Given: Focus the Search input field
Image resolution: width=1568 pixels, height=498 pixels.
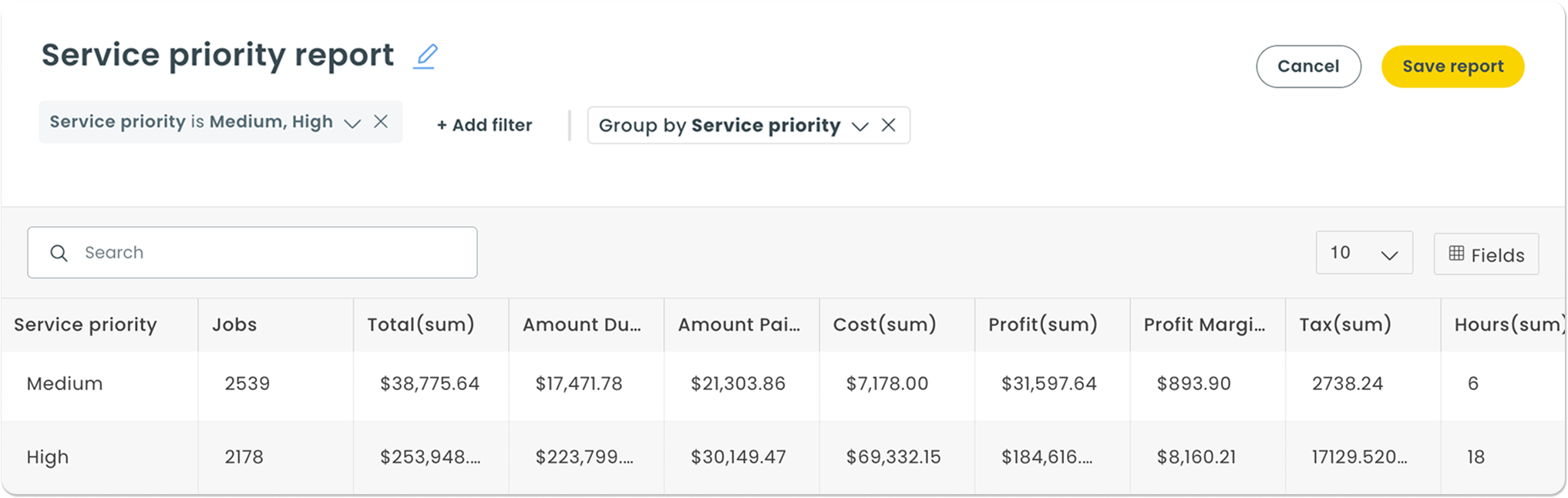Looking at the screenshot, I should click(252, 252).
